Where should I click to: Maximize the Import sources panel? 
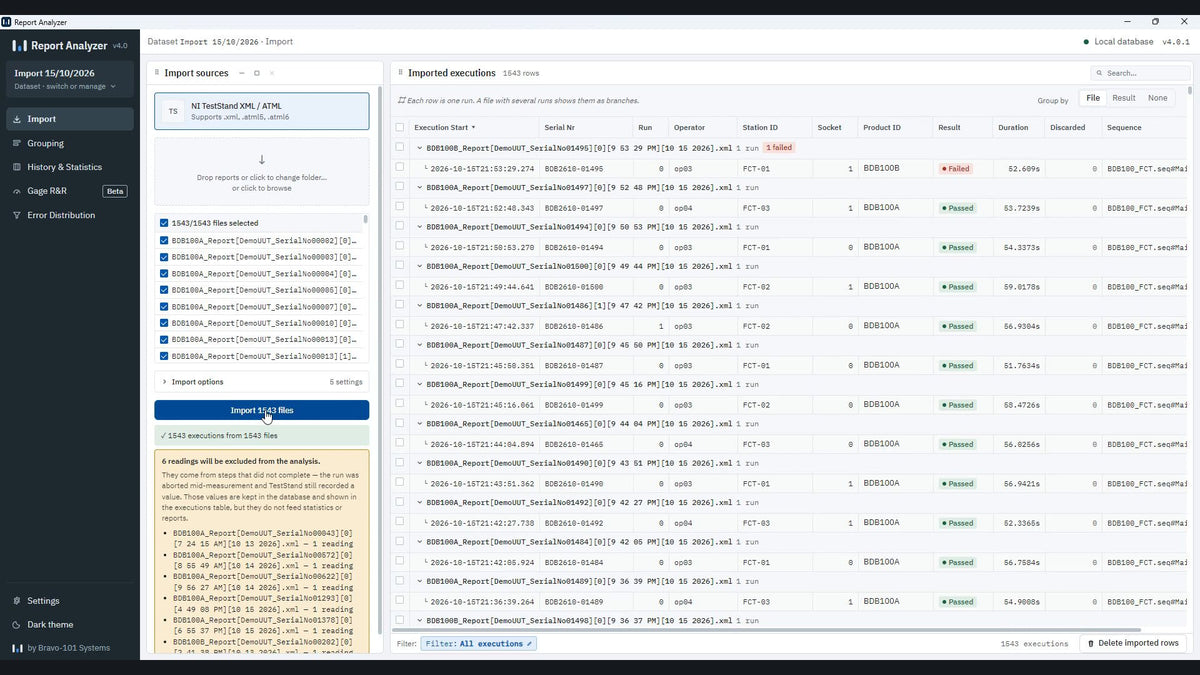257,73
